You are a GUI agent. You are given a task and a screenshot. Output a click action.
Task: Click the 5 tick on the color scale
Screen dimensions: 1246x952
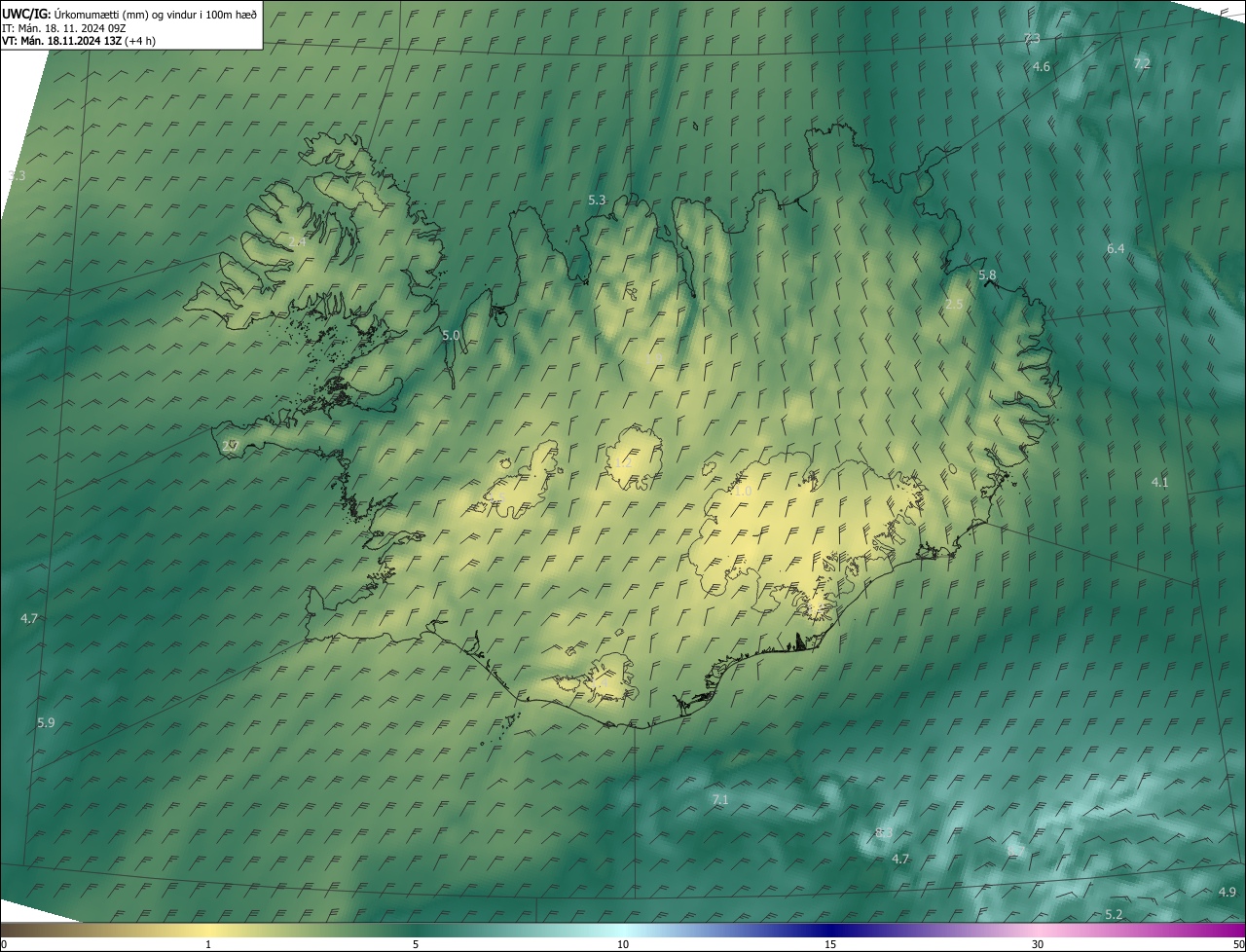point(416,944)
